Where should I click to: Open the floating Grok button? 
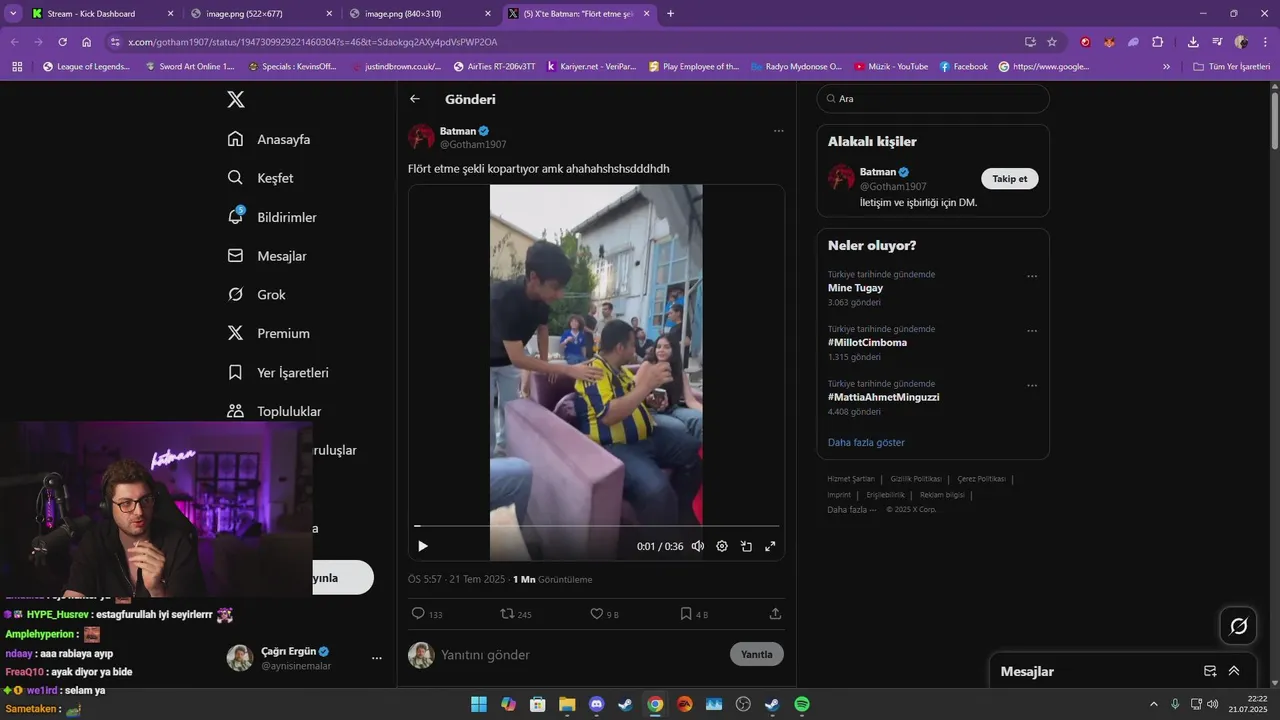click(x=1238, y=626)
